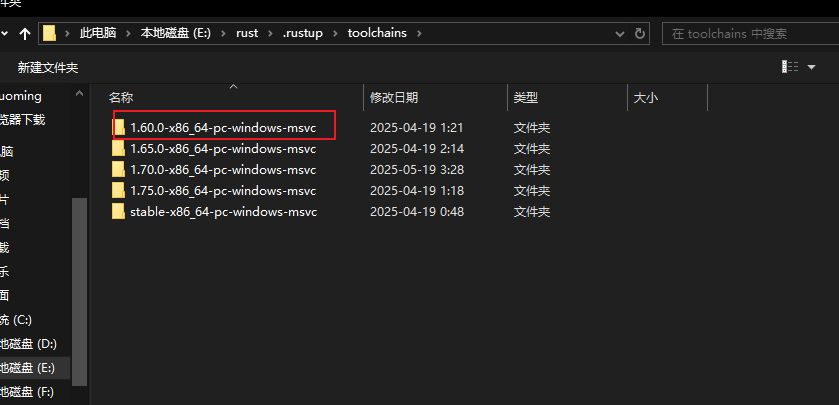Click the toolchains breadcrumb segment

pos(377,33)
